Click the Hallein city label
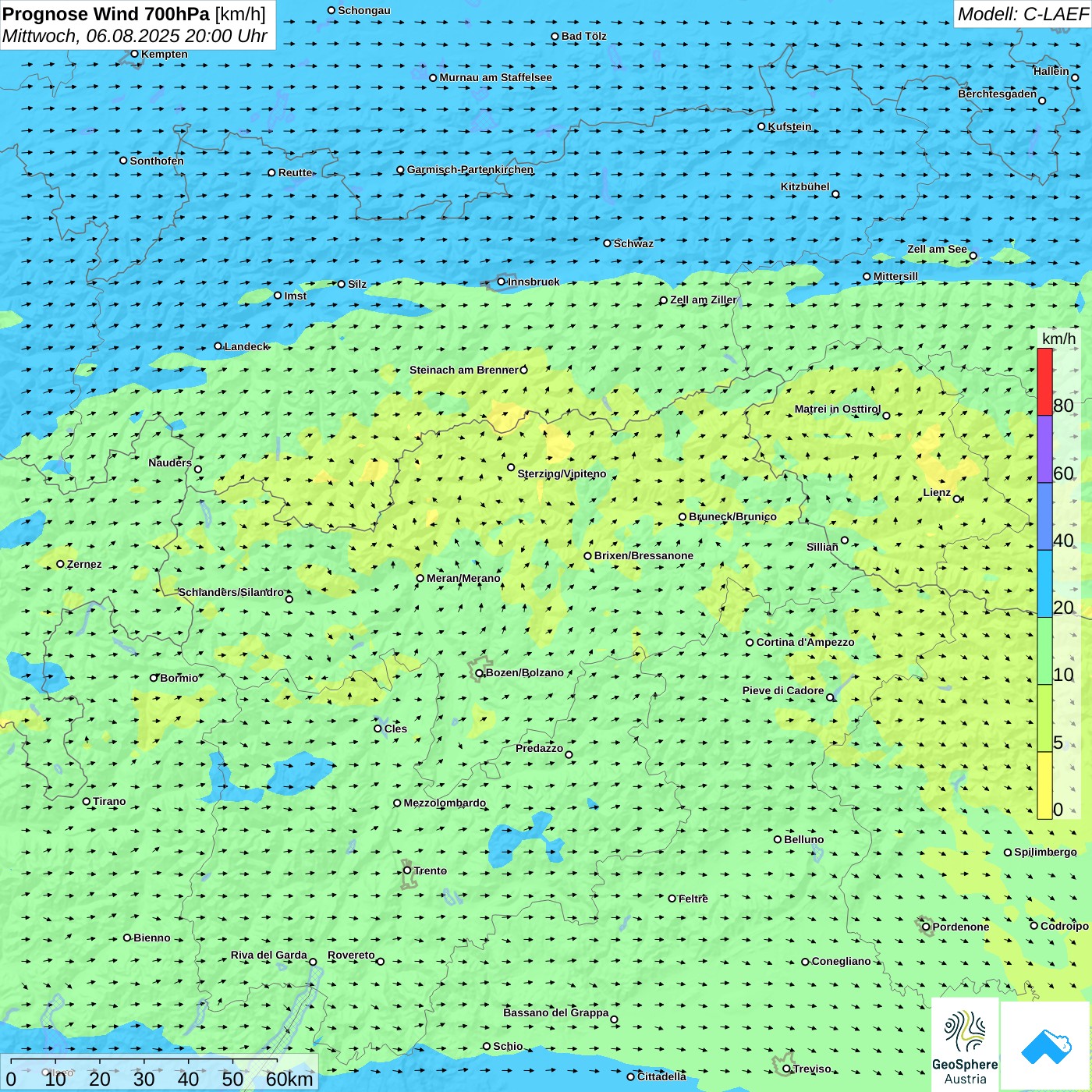 point(1051,71)
